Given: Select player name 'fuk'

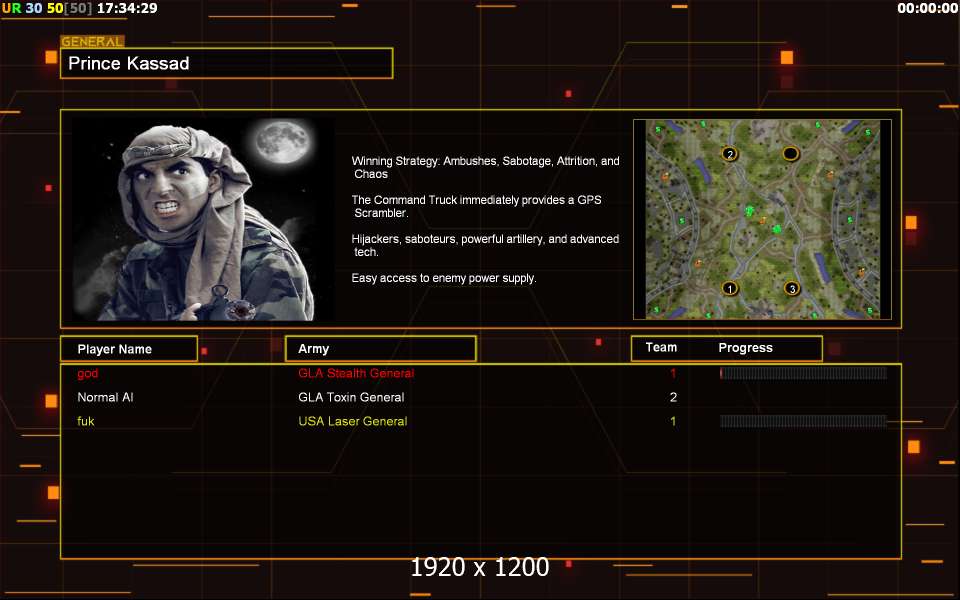Looking at the screenshot, I should (x=86, y=421).
